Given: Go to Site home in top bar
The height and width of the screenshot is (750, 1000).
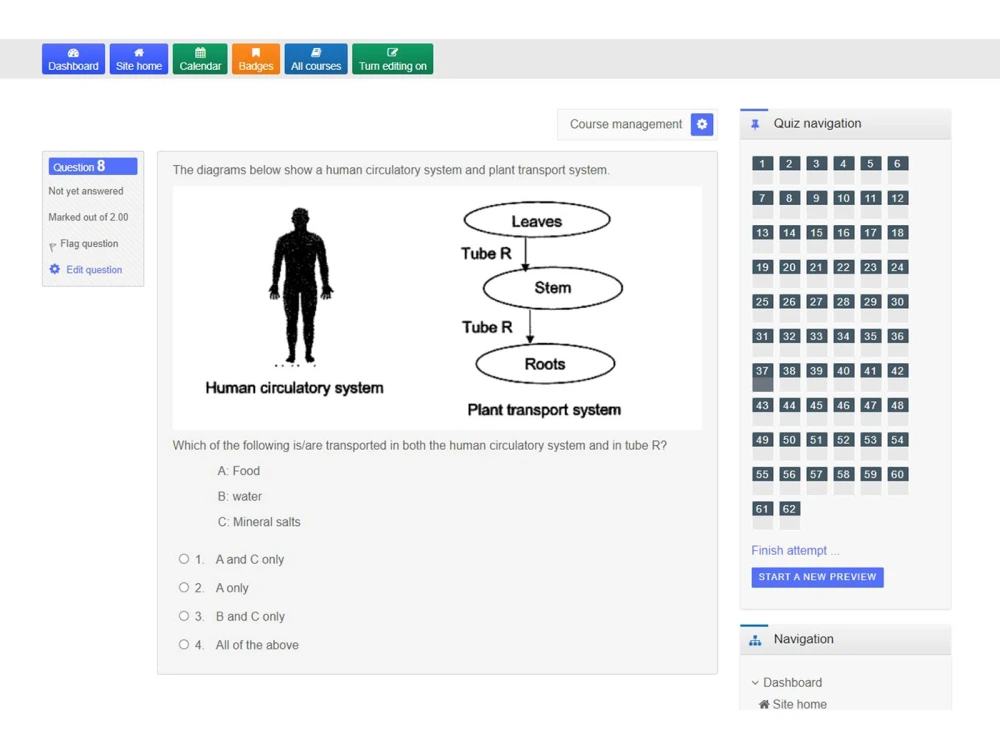Looking at the screenshot, I should [x=138, y=59].
